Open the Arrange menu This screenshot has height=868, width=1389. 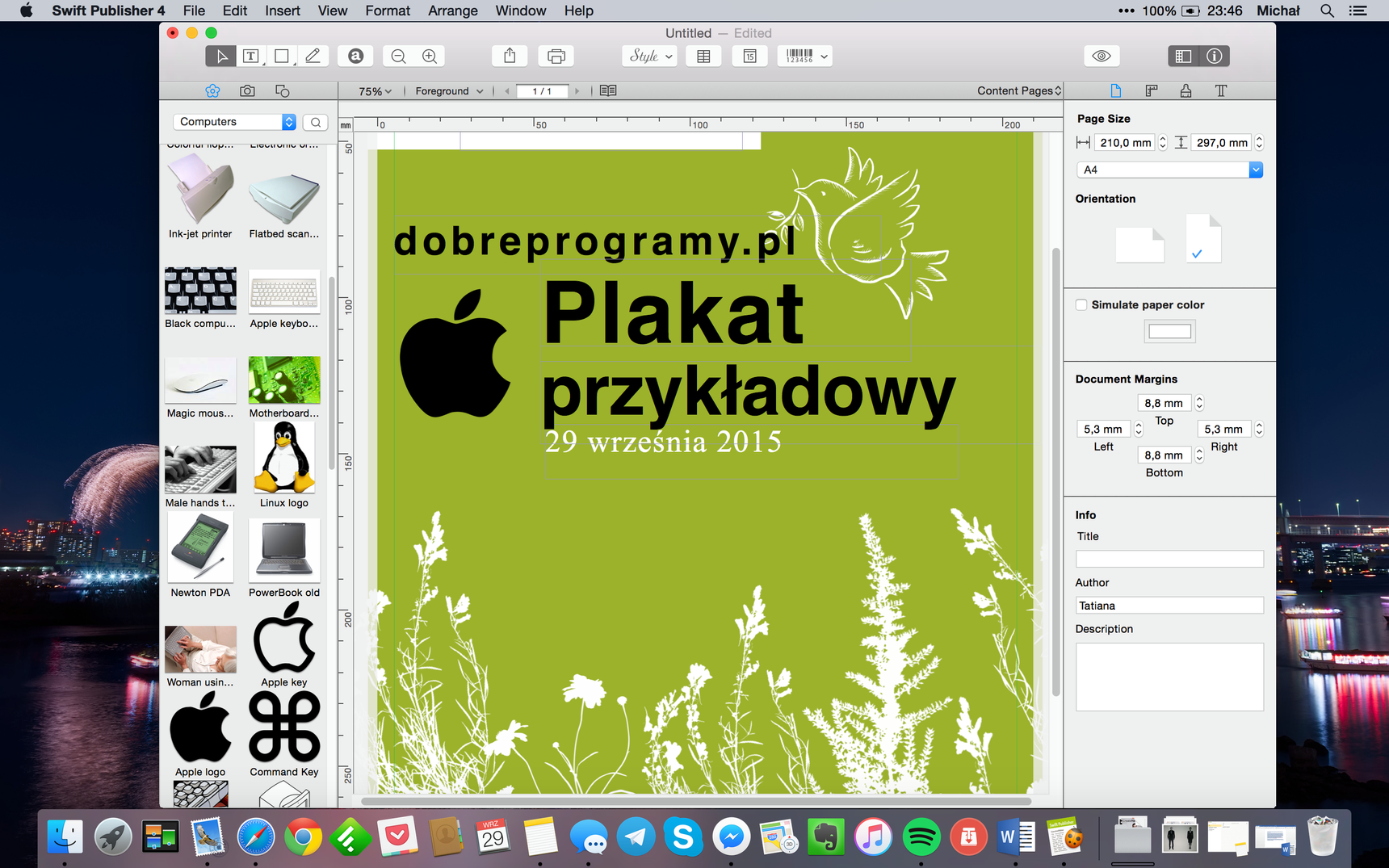tap(452, 10)
